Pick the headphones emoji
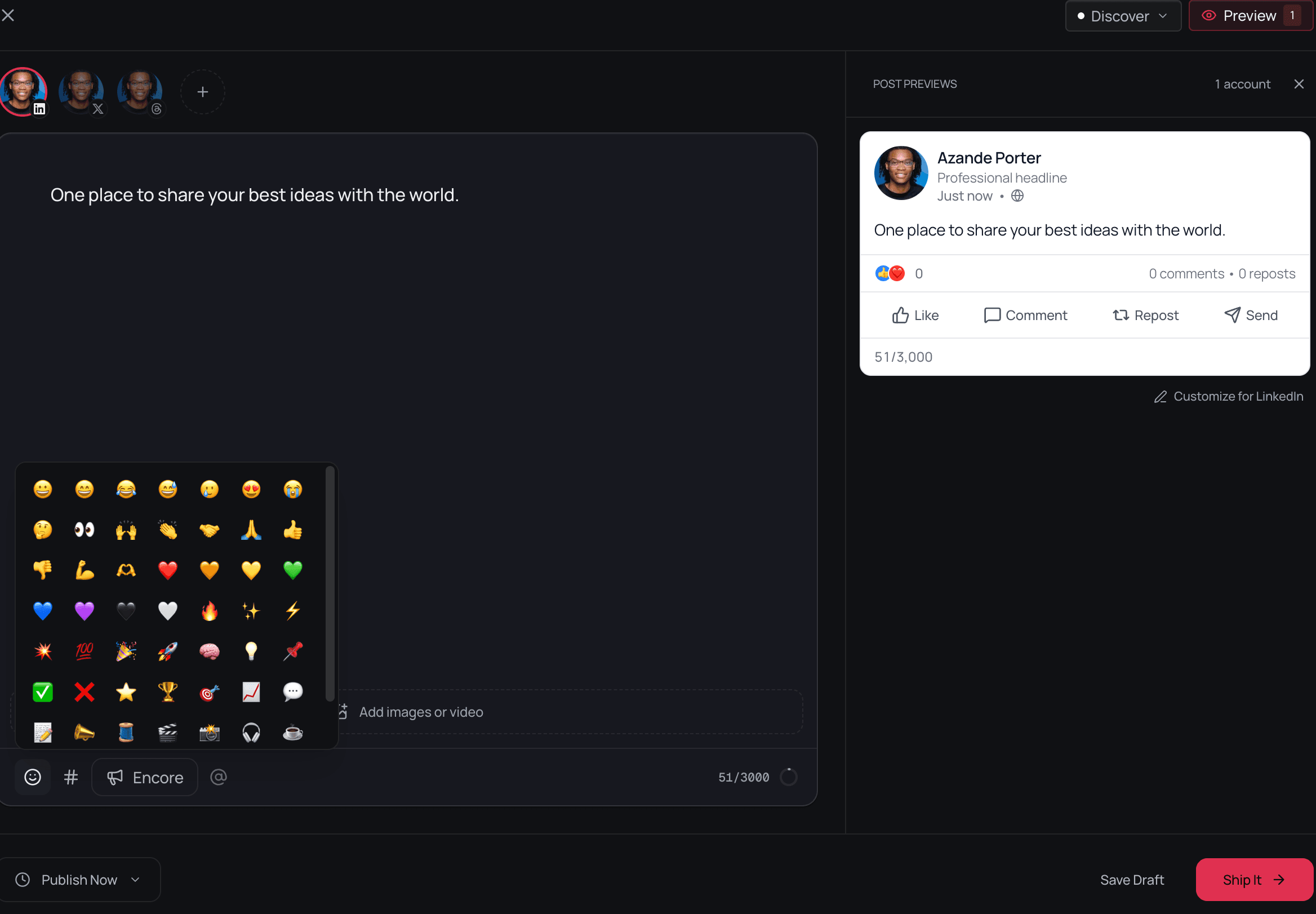Viewport: 1316px width, 914px height. (251, 733)
